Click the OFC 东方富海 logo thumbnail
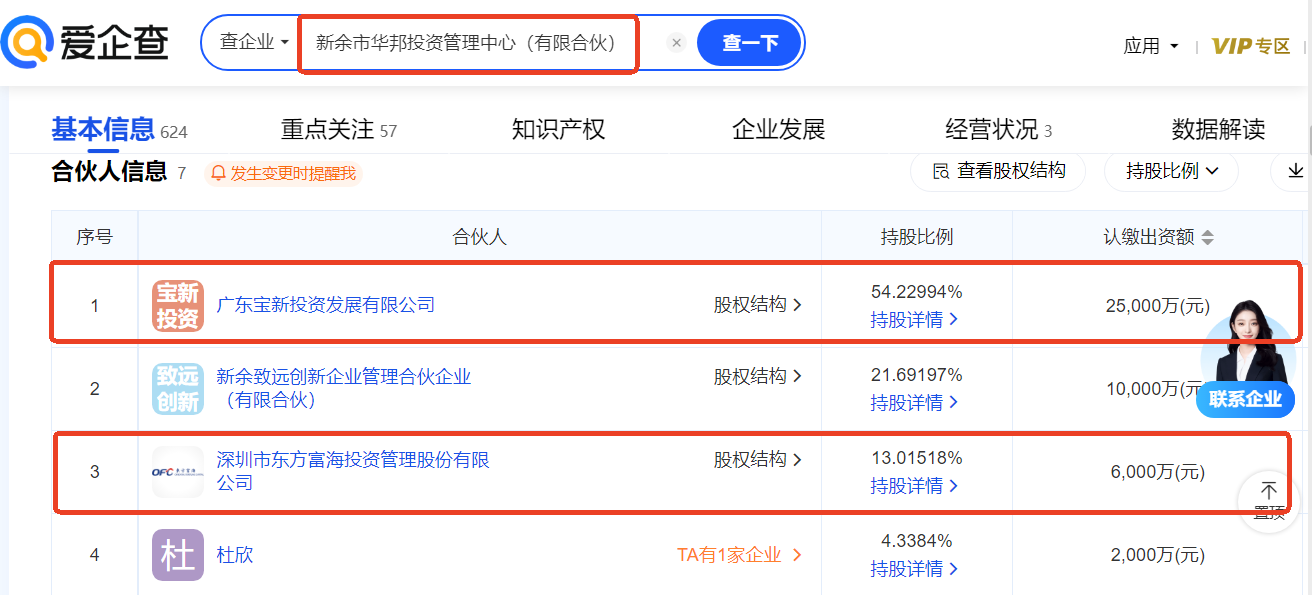The height and width of the screenshot is (595, 1312). 178,471
